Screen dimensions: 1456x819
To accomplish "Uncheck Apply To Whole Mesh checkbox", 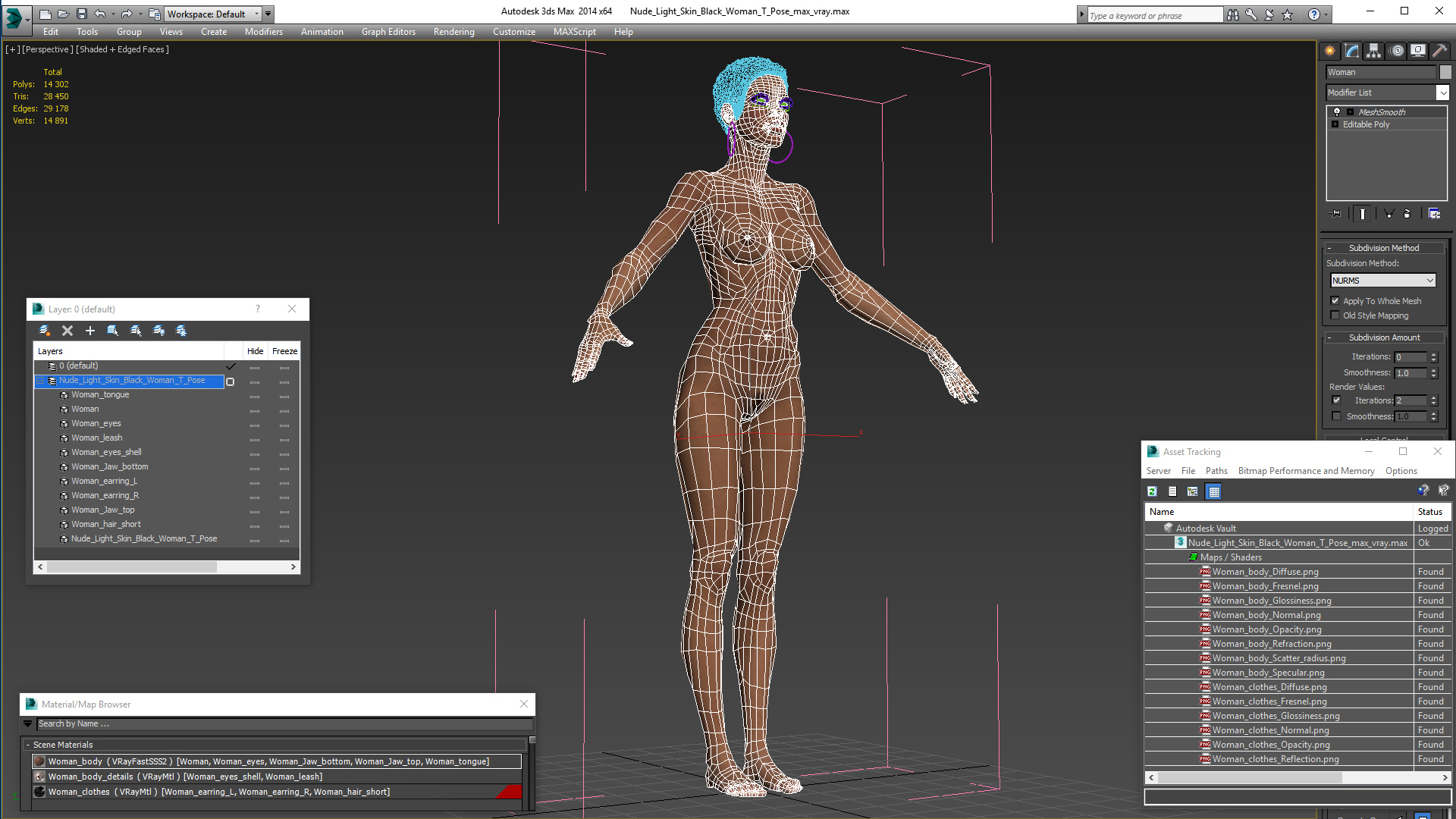I will [x=1335, y=301].
